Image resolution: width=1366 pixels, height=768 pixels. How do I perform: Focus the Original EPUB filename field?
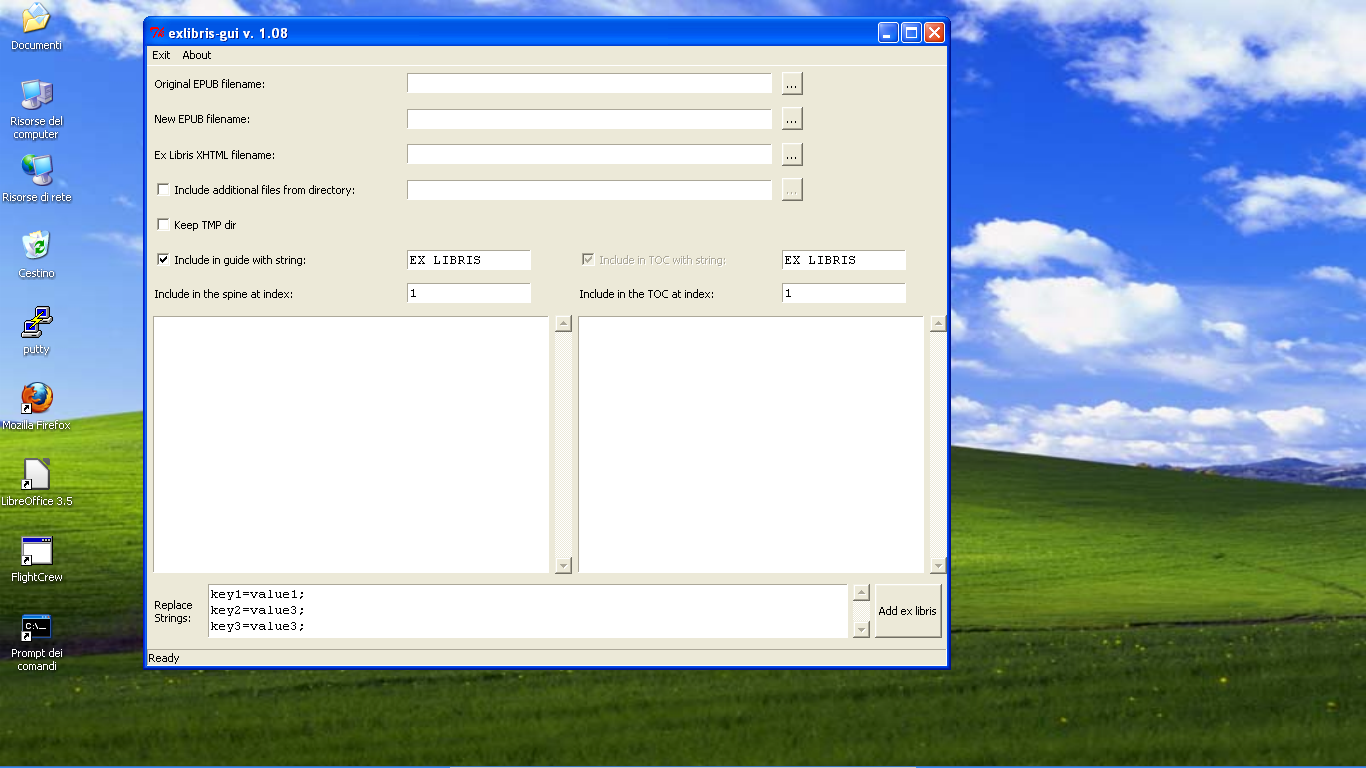click(x=590, y=84)
